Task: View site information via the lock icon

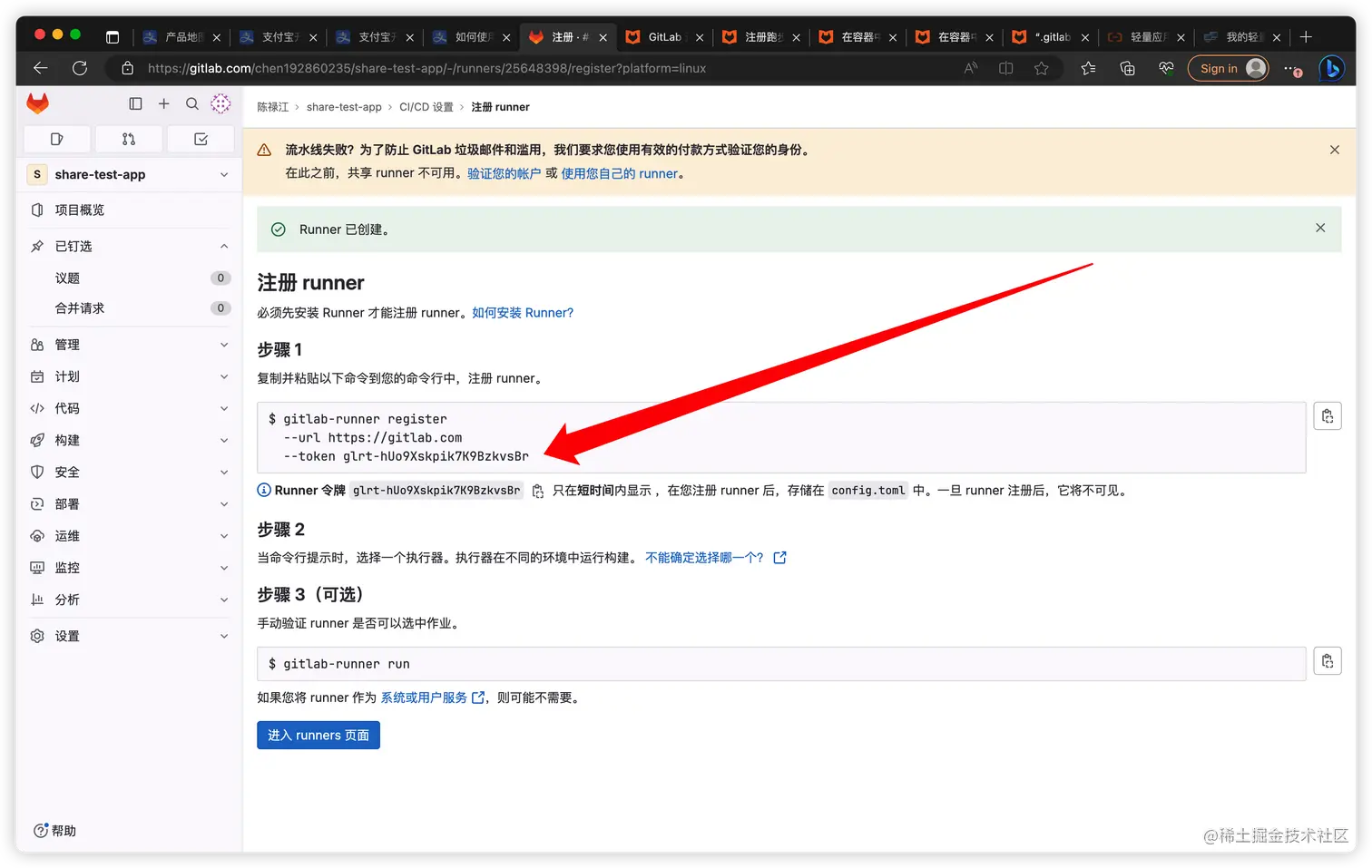Action: pos(127,68)
